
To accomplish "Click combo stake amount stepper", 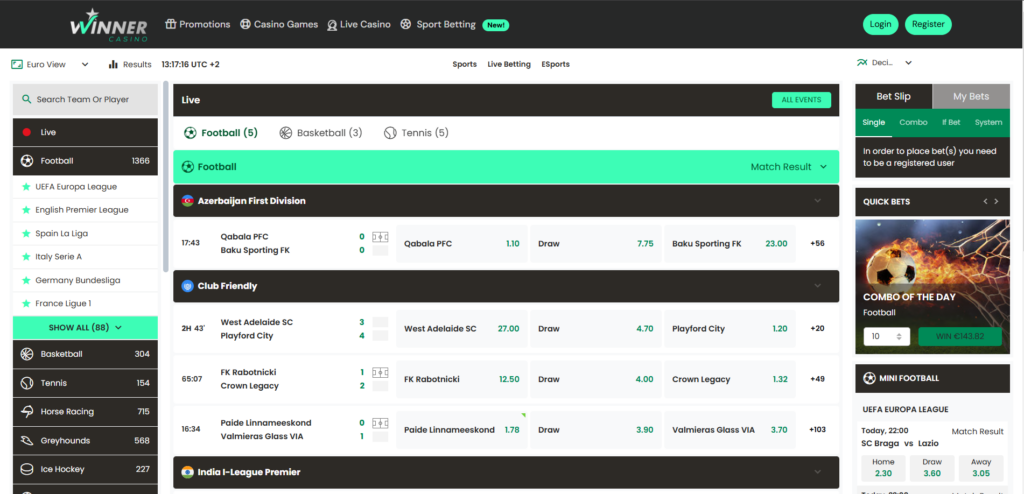I will (x=886, y=337).
